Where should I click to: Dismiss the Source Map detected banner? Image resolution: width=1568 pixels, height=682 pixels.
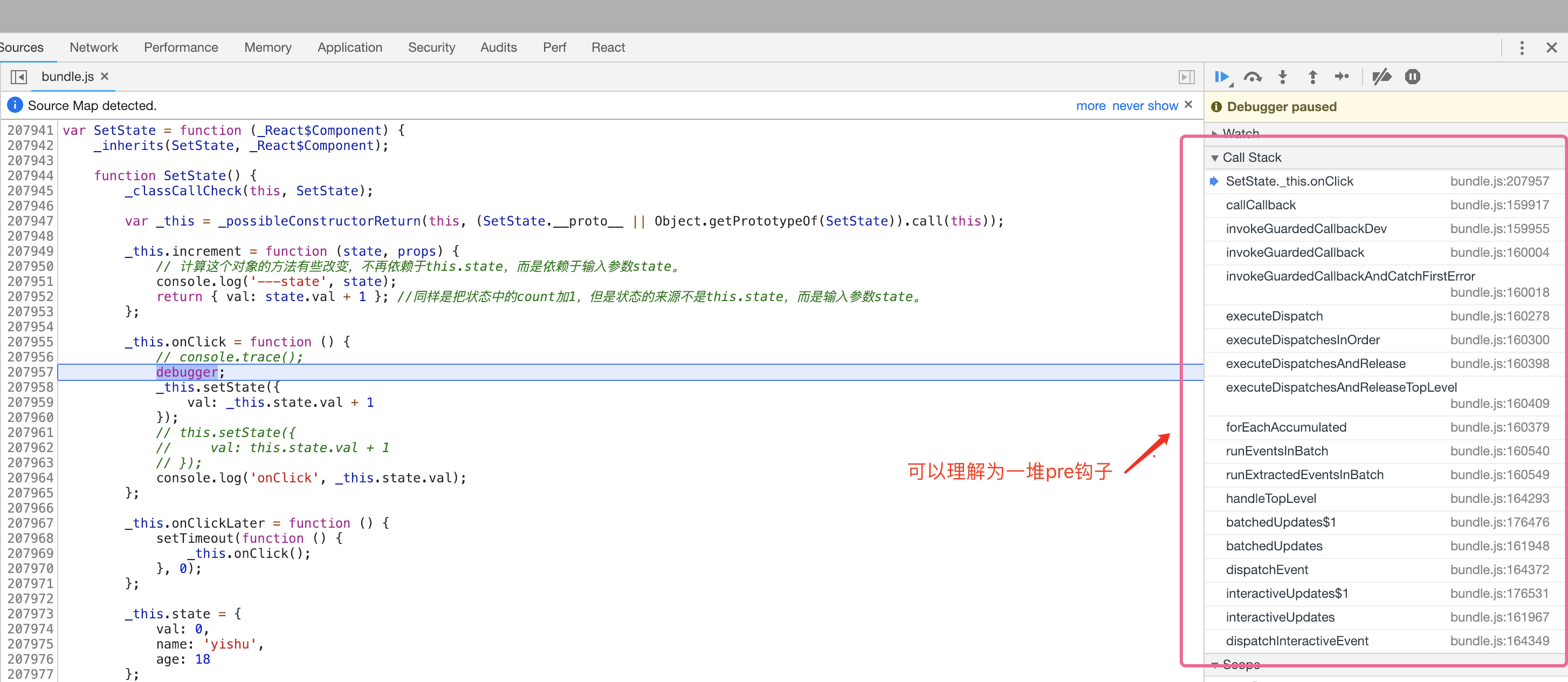[1188, 105]
